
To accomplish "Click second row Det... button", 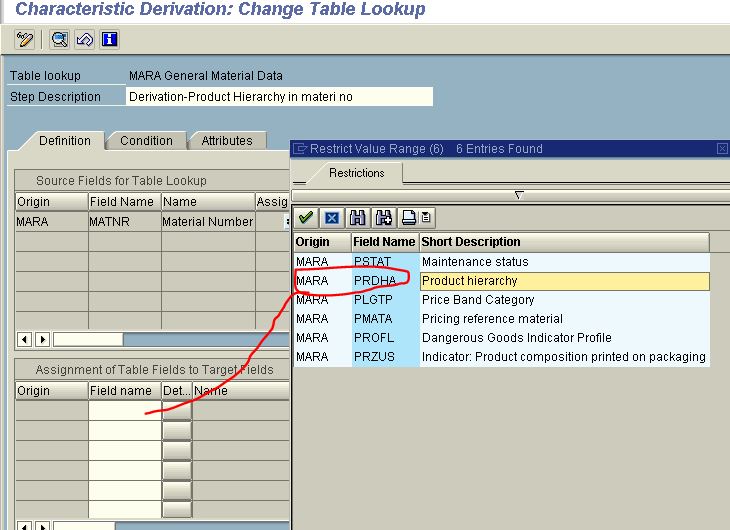I will tap(177, 430).
